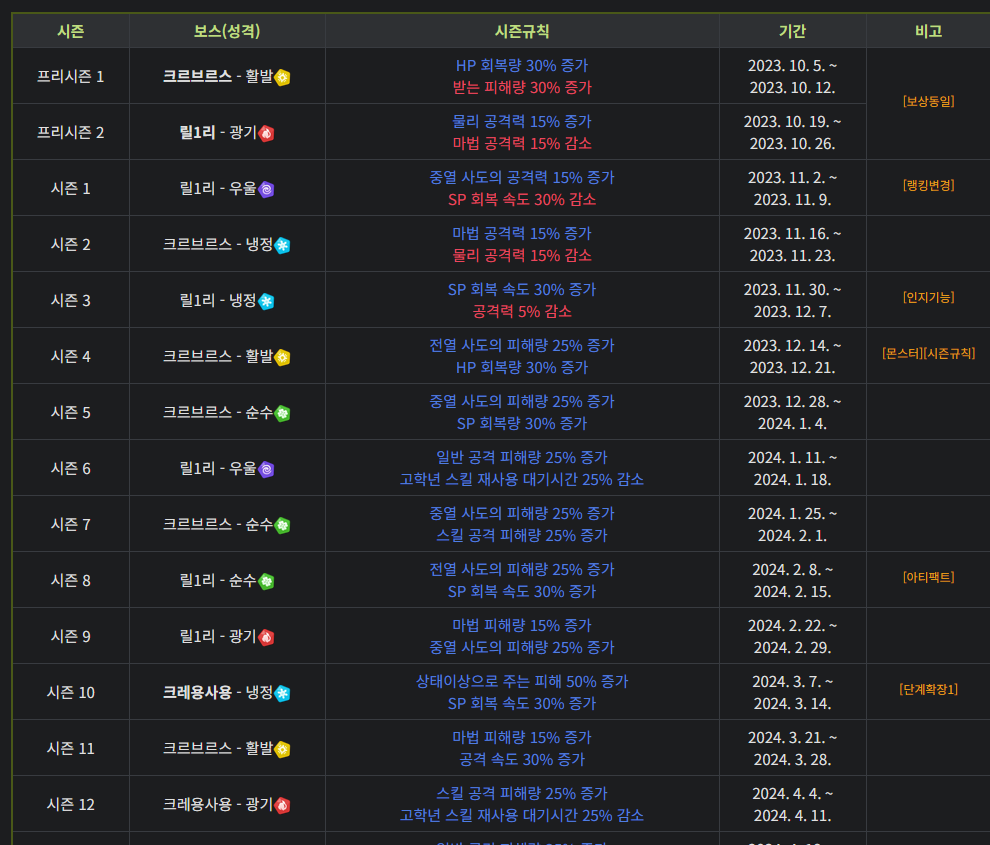
Task: Click the 냉정 personality icon in 시즌 2 row
Action: click(x=282, y=246)
